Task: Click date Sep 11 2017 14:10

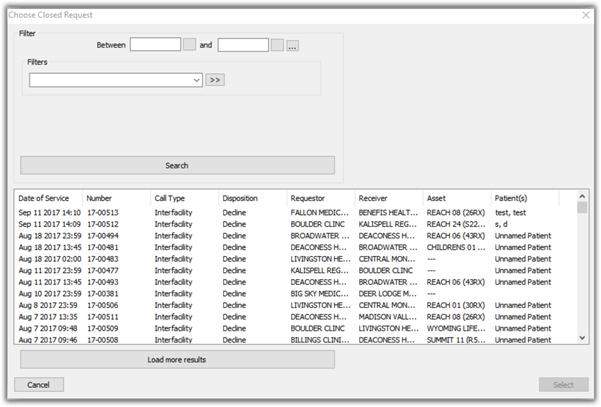Action: [49, 212]
